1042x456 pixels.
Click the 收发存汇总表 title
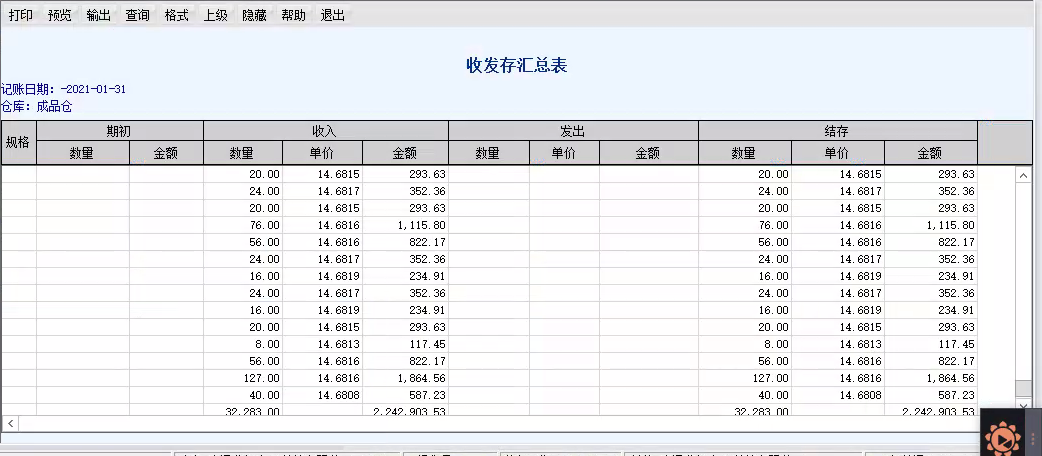[x=516, y=65]
